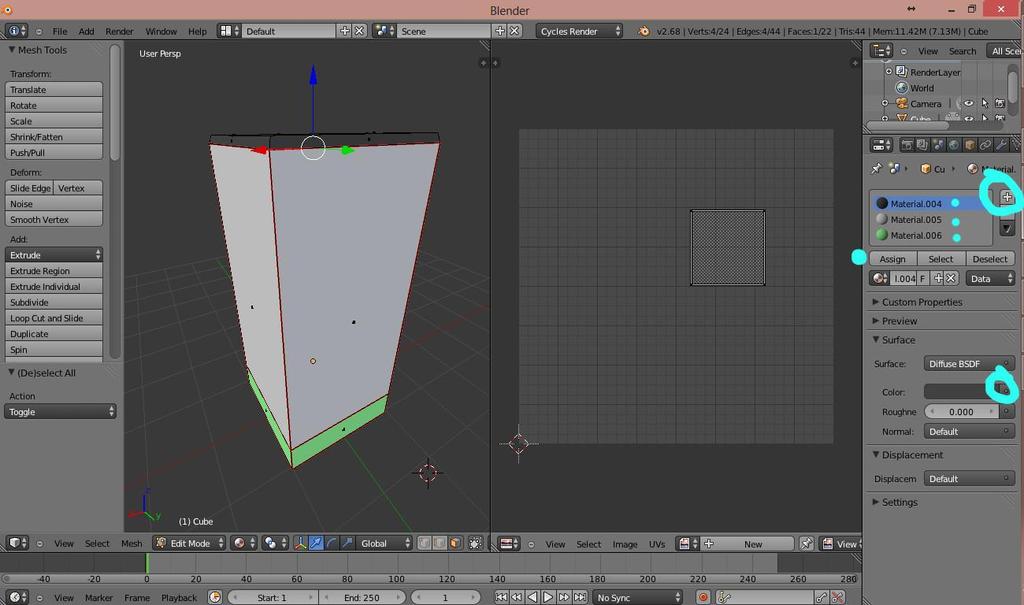The width and height of the screenshot is (1024, 605).
Task: Open the Extrude dropdown under Add
Action: coord(54,255)
